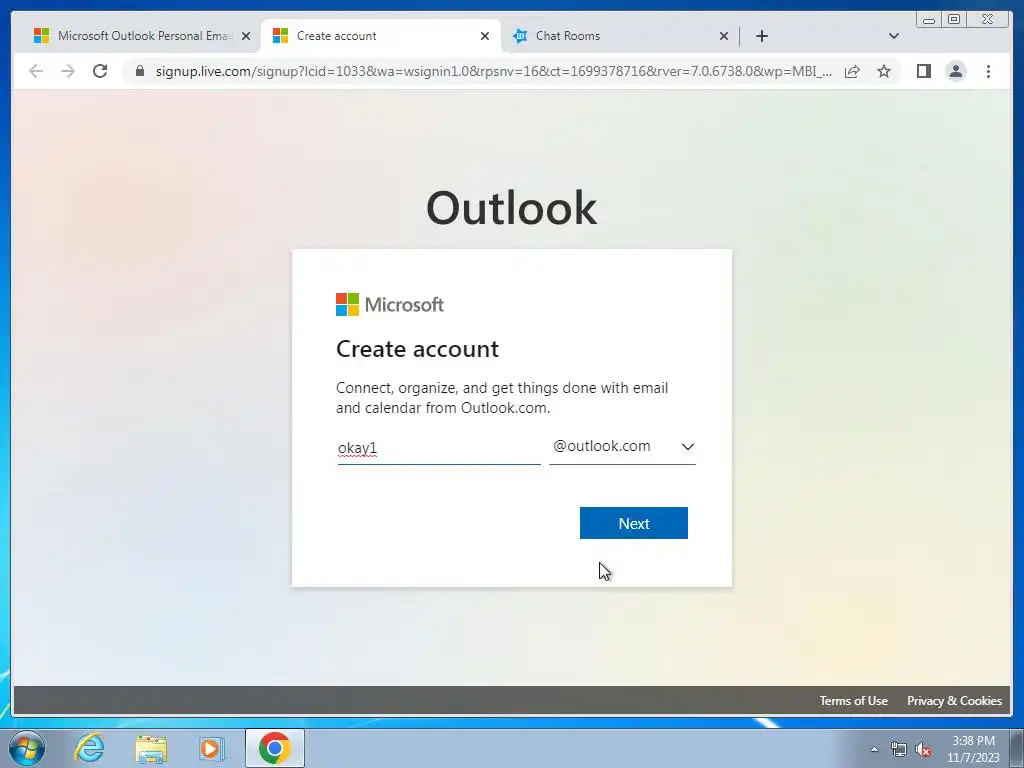Close the Create account tab
1024x768 pixels.
click(485, 36)
